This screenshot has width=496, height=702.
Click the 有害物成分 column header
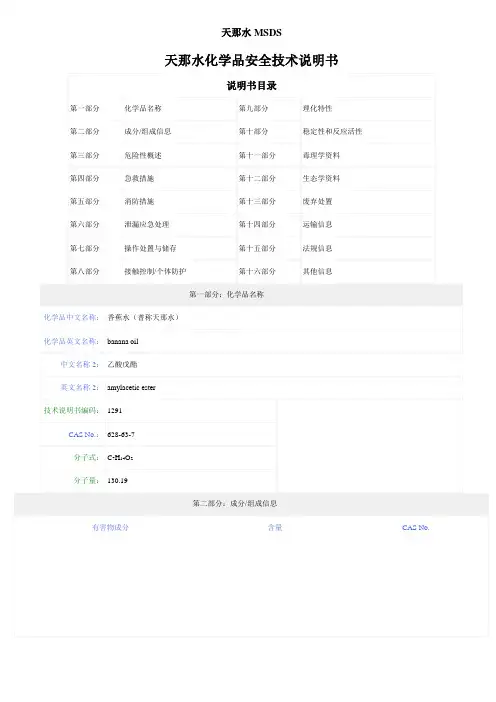110,527
